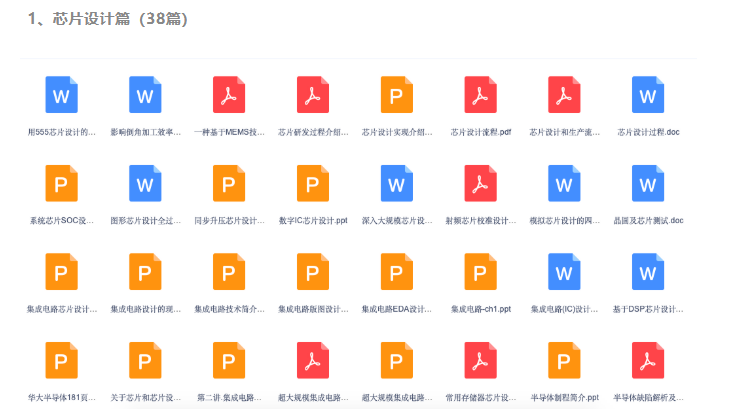Open the PowerPoint icon 系统芯片SOC设…

[61, 184]
